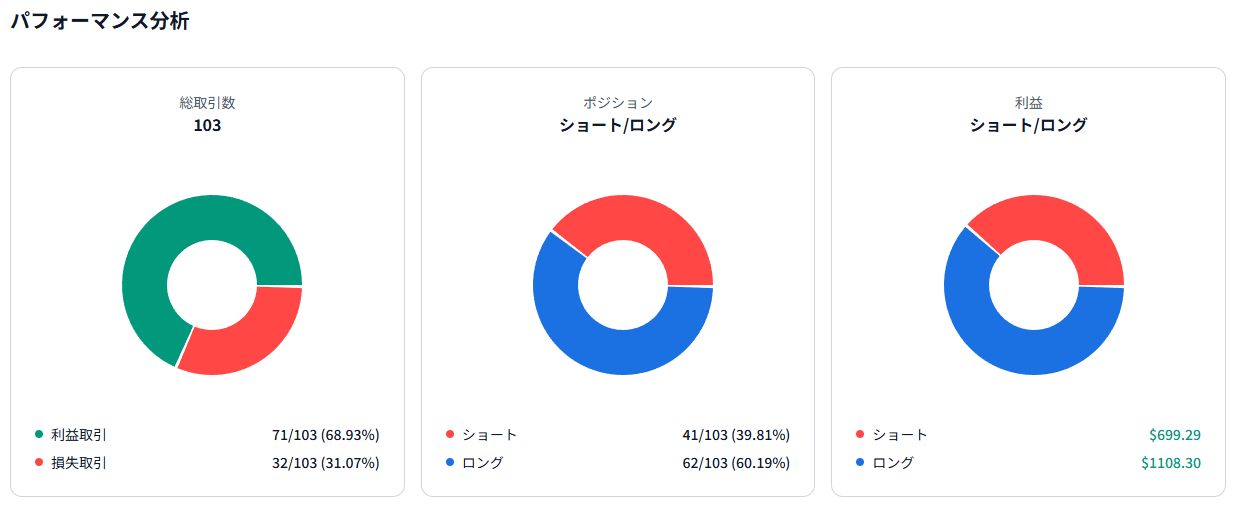This screenshot has width=1241, height=513.
Task: Click the green 利益取引 legend dot
Action: point(39,435)
